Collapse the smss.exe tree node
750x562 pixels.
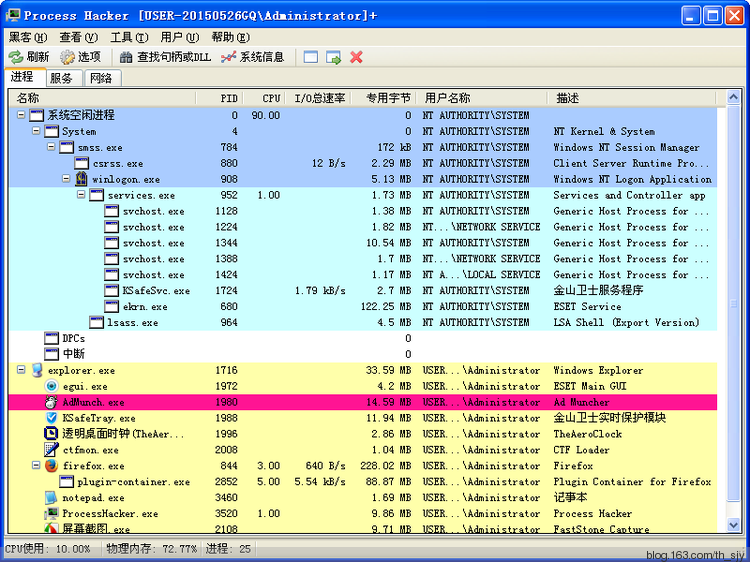[x=51, y=147]
